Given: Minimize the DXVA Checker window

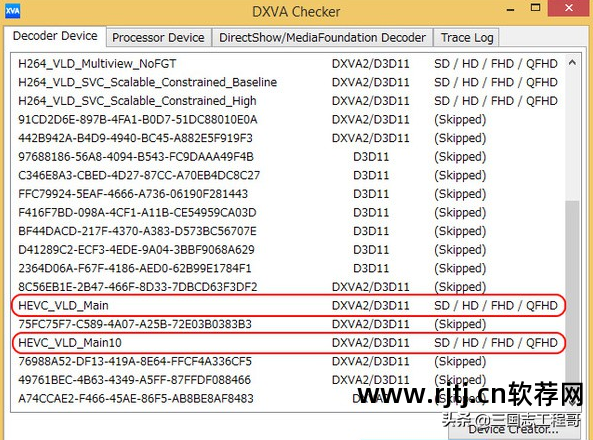Looking at the screenshot, I should pyautogui.click(x=510, y=8).
